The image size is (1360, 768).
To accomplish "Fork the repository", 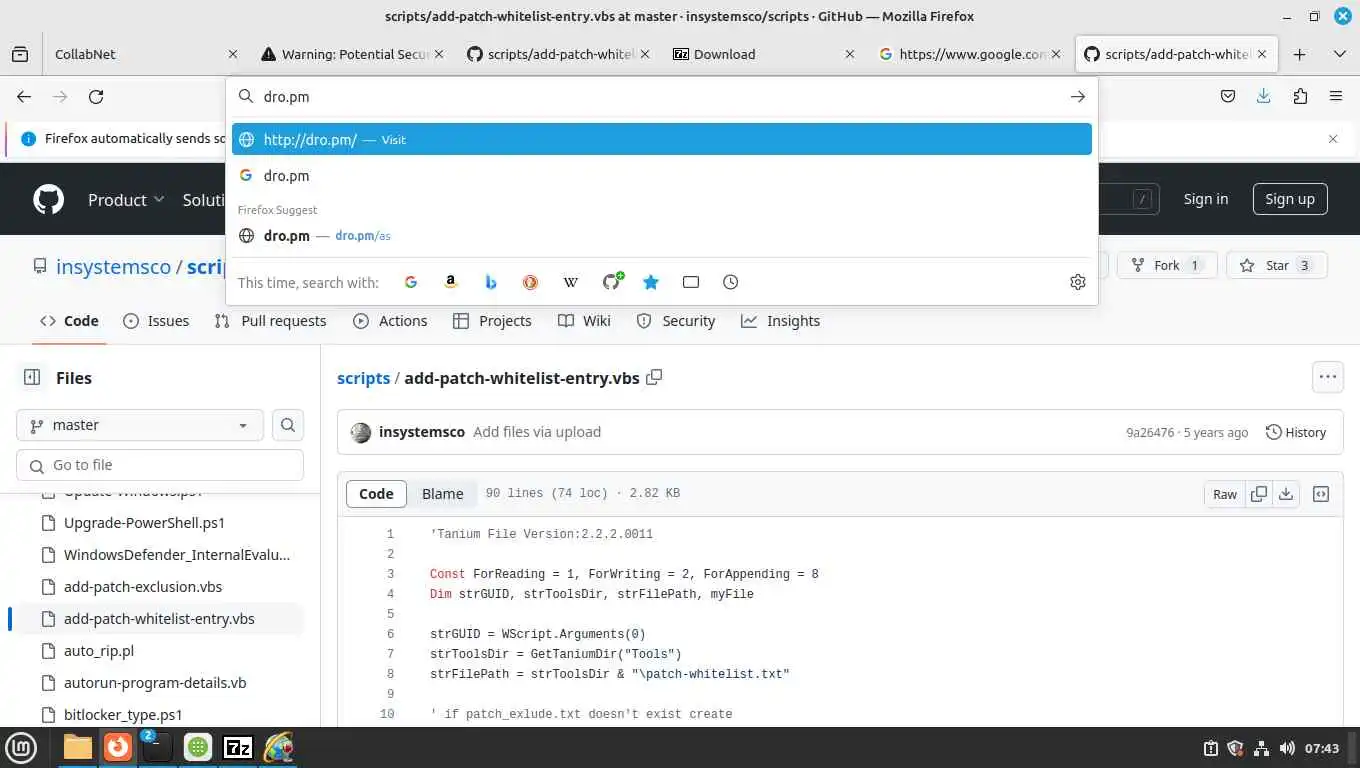I will (x=1167, y=265).
